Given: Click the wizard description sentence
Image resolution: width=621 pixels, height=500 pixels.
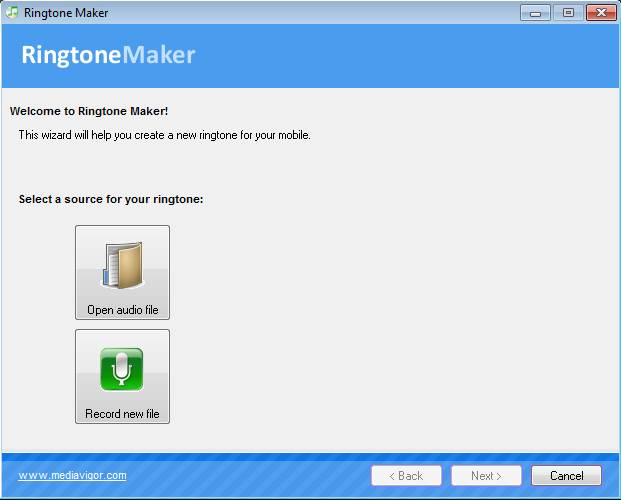Looking at the screenshot, I should click(x=165, y=135).
